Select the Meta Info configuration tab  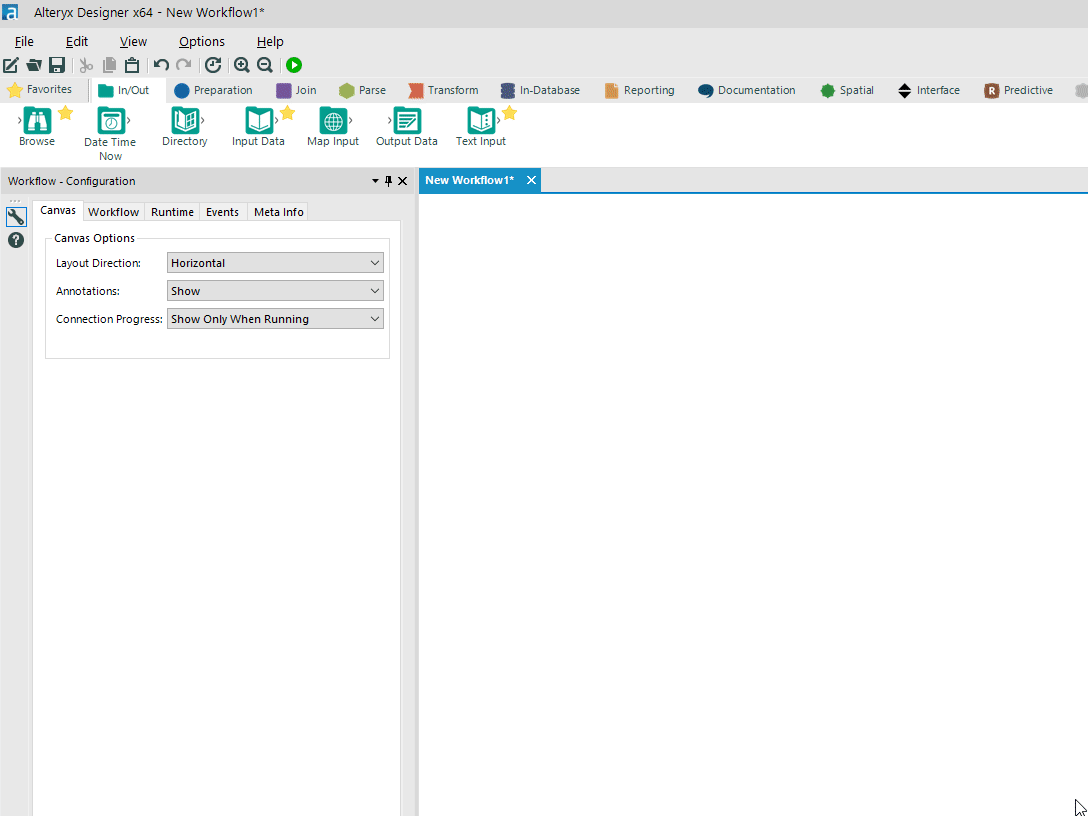[x=279, y=212]
